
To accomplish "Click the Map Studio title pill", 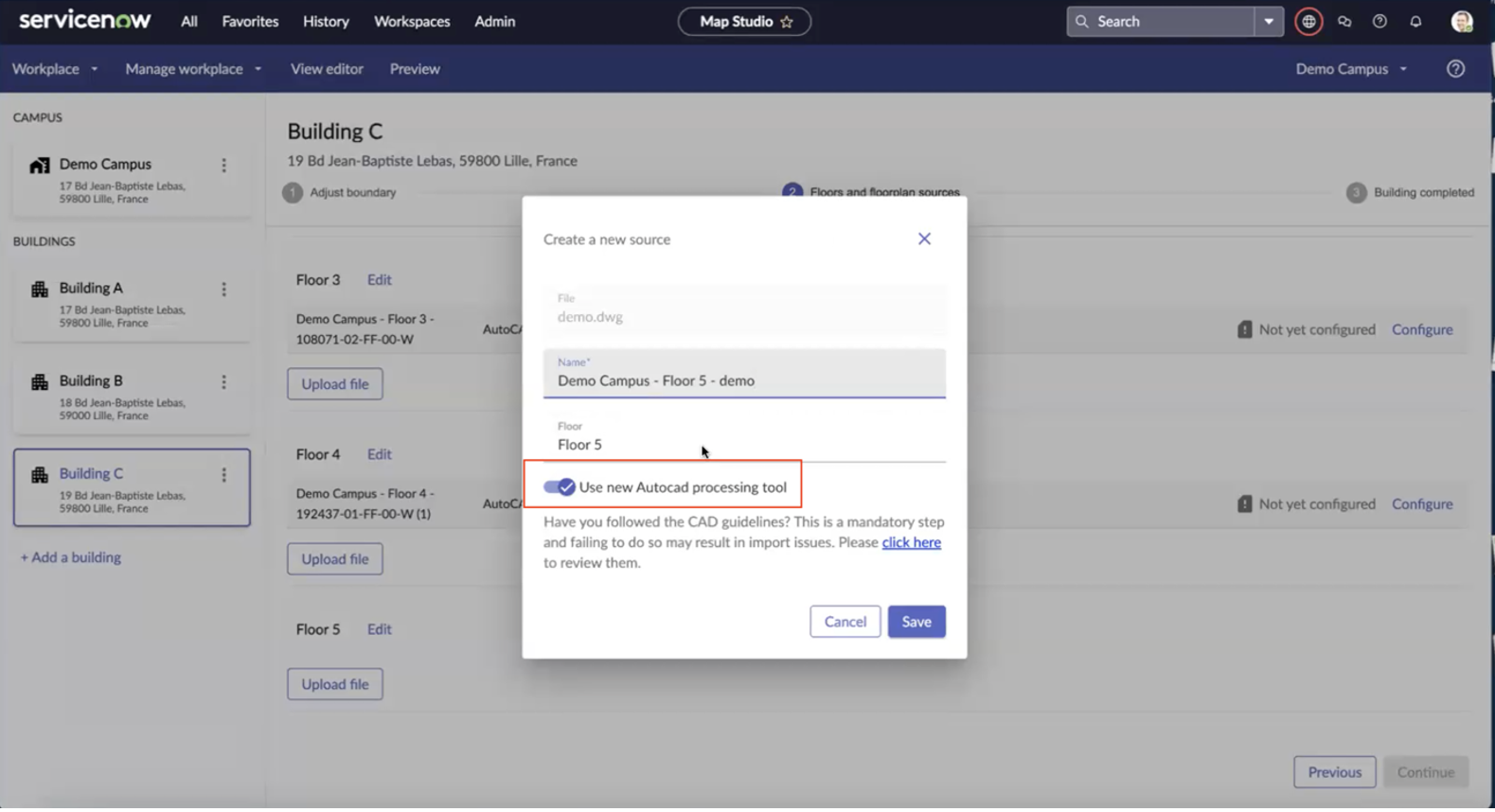I will (744, 22).
